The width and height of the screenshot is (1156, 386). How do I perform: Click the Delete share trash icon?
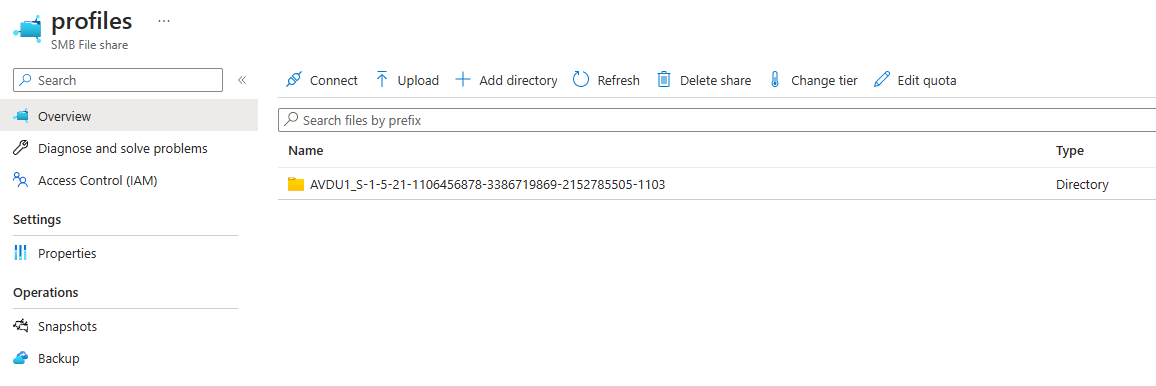pos(664,80)
